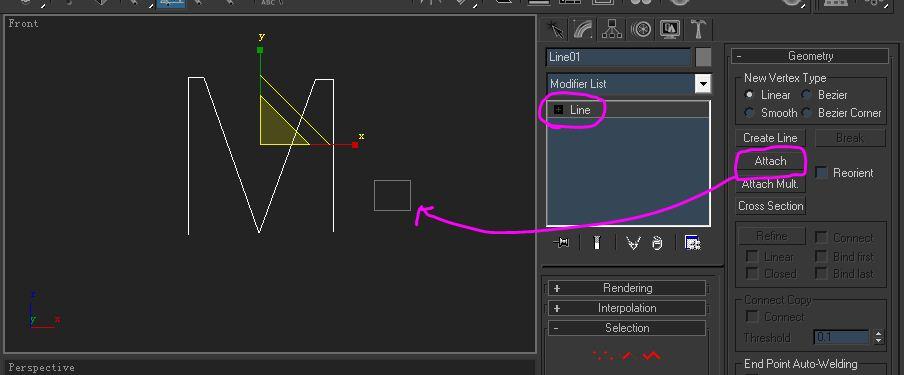This screenshot has width=904, height=375.
Task: Enable the Reorient checkbox
Action: click(x=822, y=172)
